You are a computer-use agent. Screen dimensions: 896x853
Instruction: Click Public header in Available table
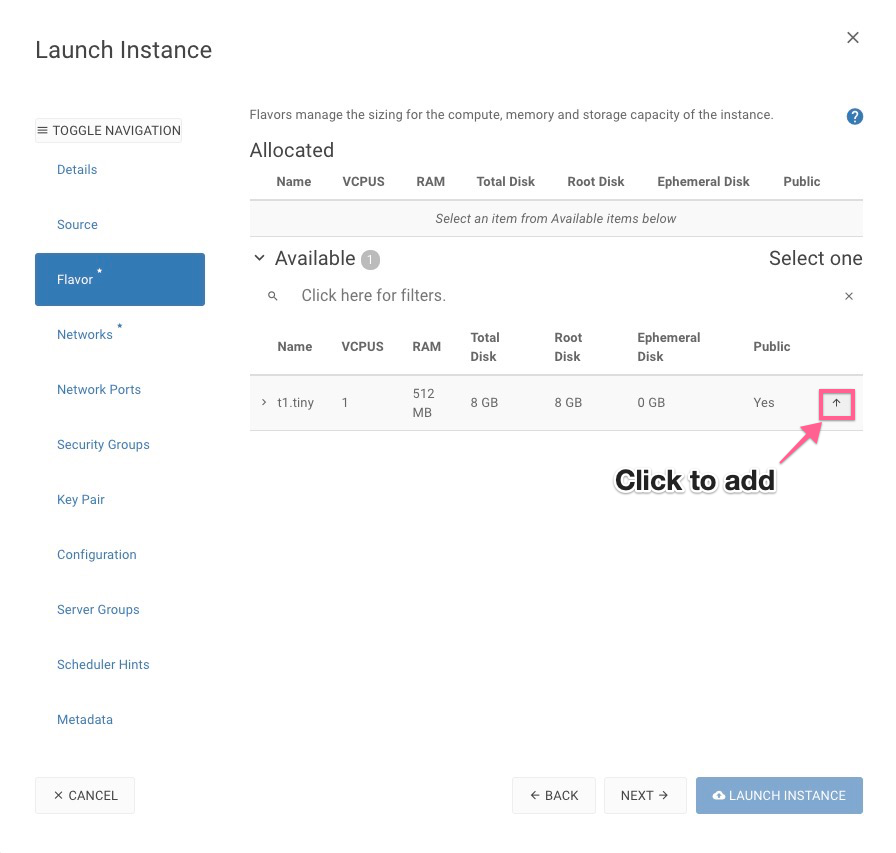[772, 347]
